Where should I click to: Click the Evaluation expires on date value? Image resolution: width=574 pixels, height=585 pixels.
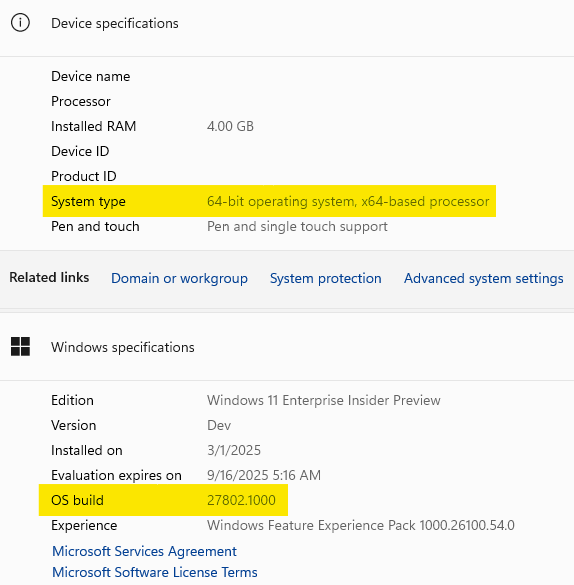[264, 475]
